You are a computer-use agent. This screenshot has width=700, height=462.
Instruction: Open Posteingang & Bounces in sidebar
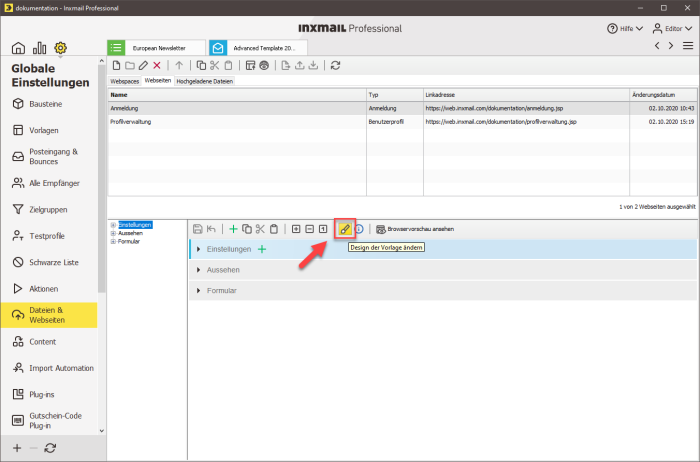pyautogui.click(x=49, y=157)
